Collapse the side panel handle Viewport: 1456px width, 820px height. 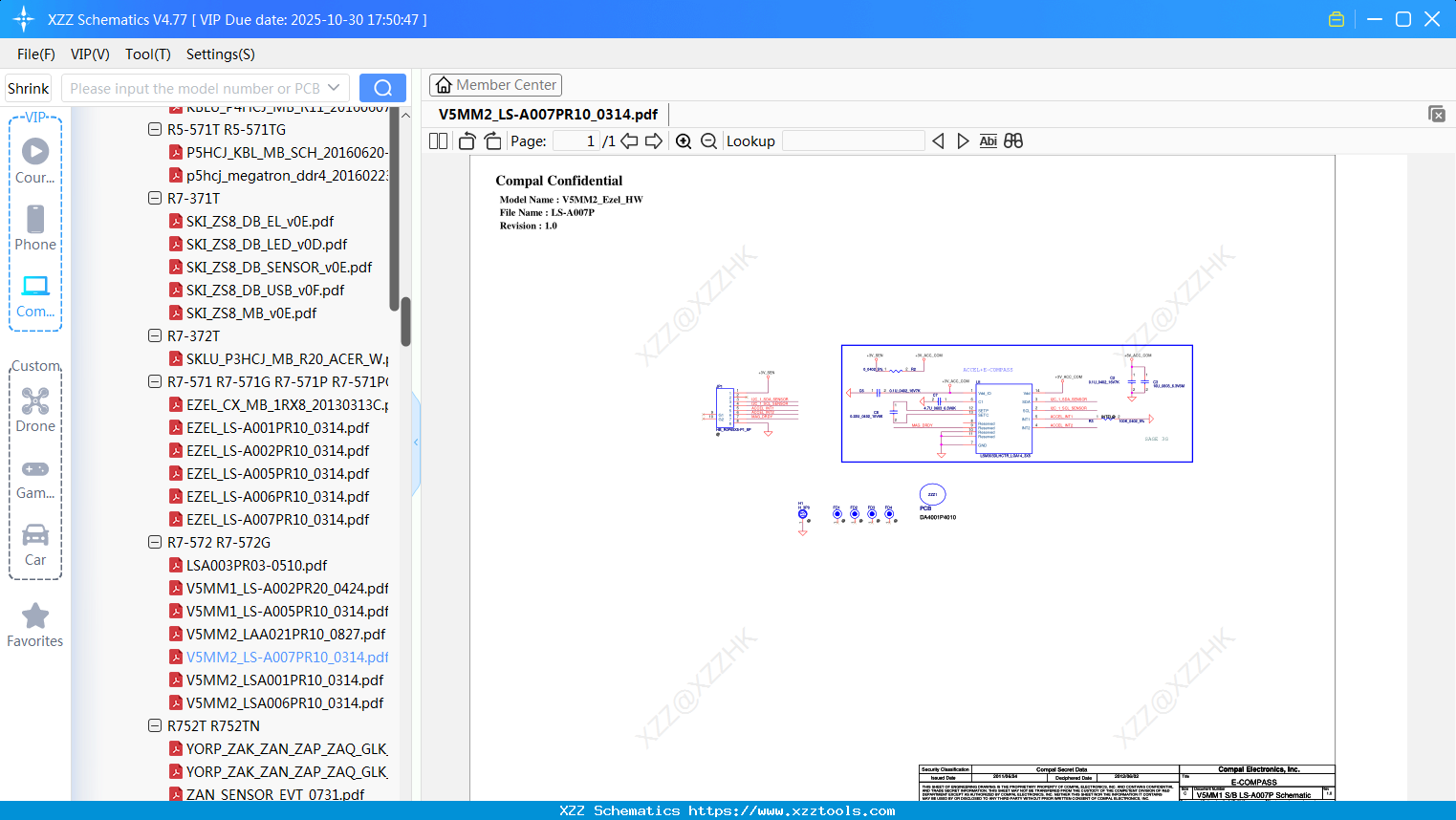tap(416, 442)
